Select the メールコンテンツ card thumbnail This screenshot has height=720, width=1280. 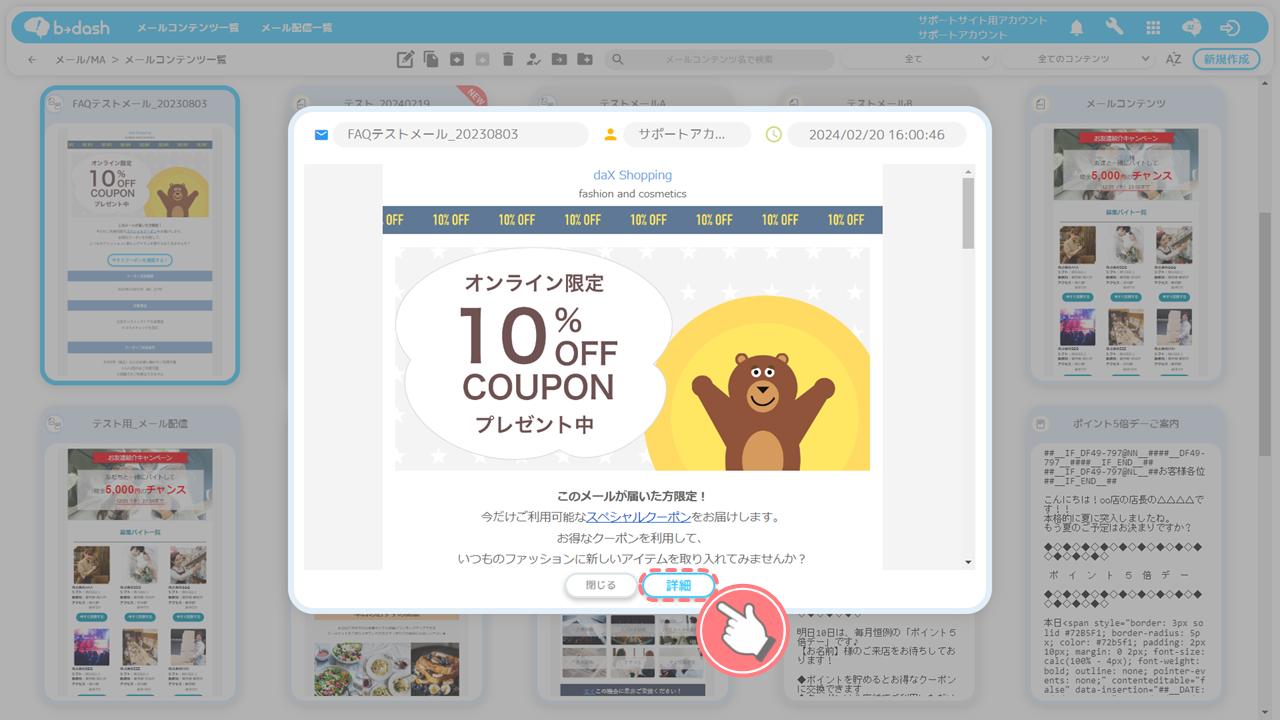point(1125,251)
